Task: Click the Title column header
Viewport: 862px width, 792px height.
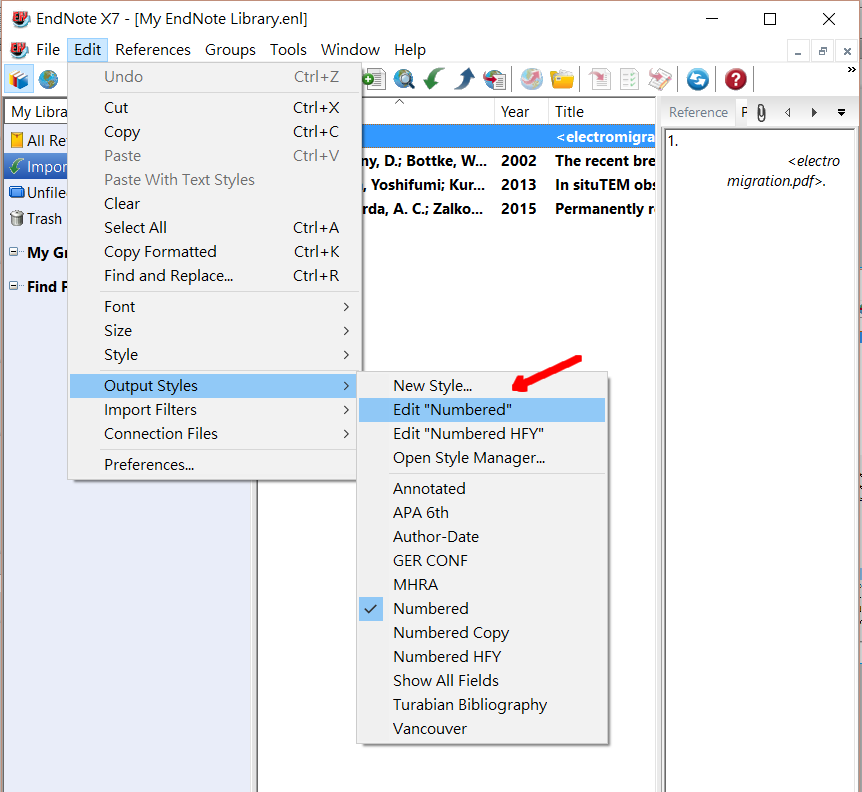Action: point(601,112)
